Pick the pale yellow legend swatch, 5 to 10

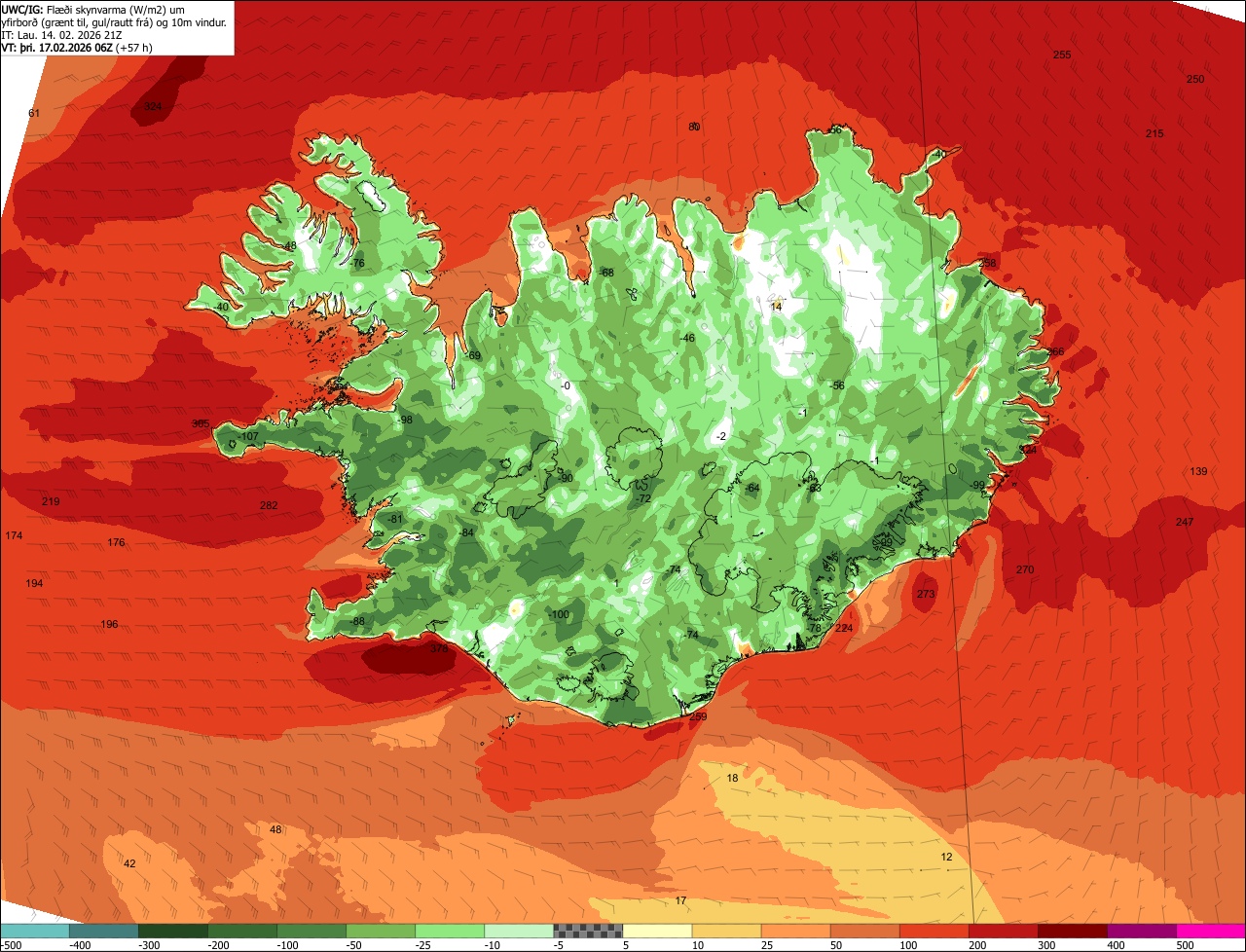pyautogui.click(x=657, y=932)
